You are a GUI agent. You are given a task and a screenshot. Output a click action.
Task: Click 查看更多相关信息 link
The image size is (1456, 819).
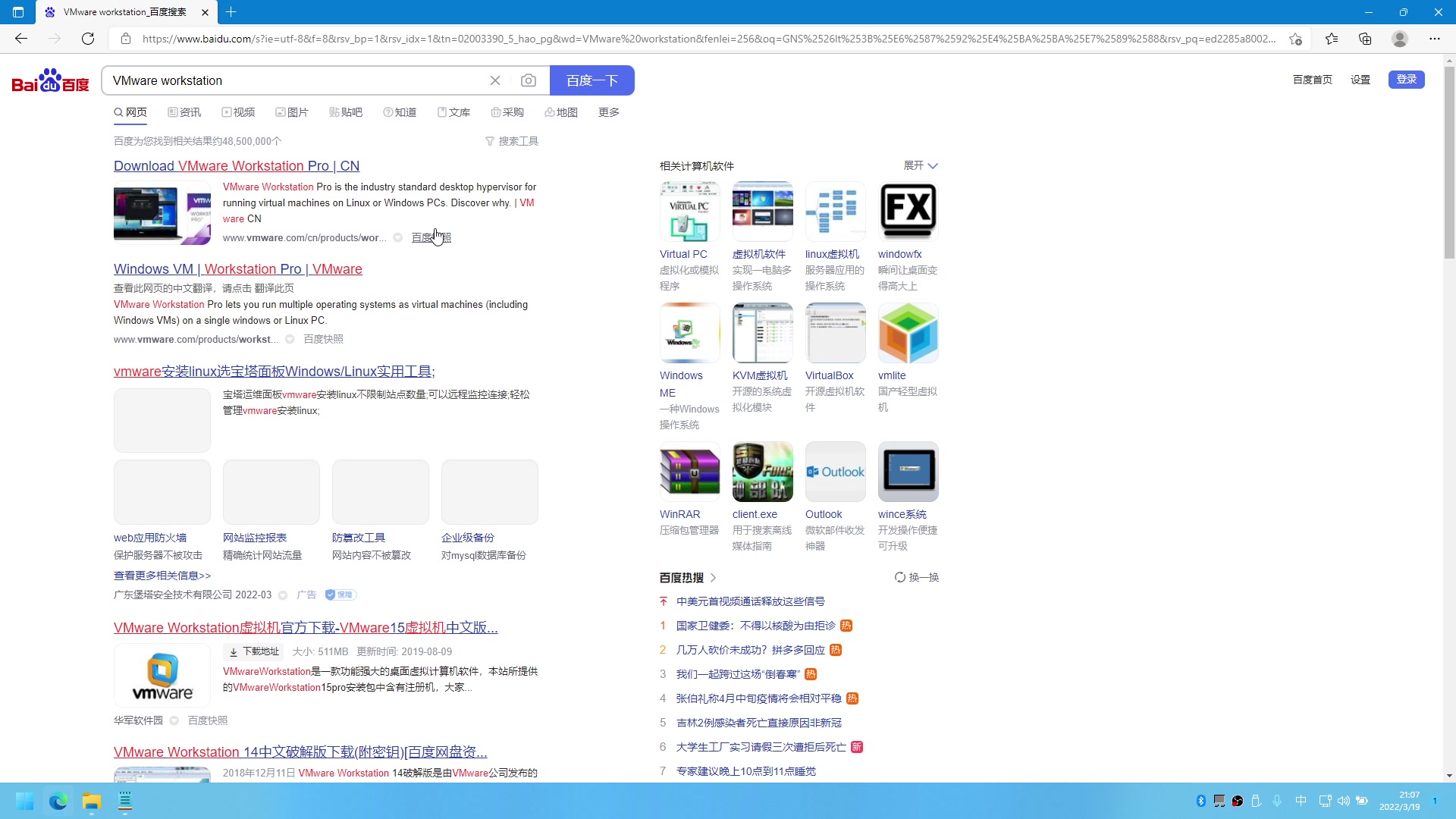click(162, 576)
